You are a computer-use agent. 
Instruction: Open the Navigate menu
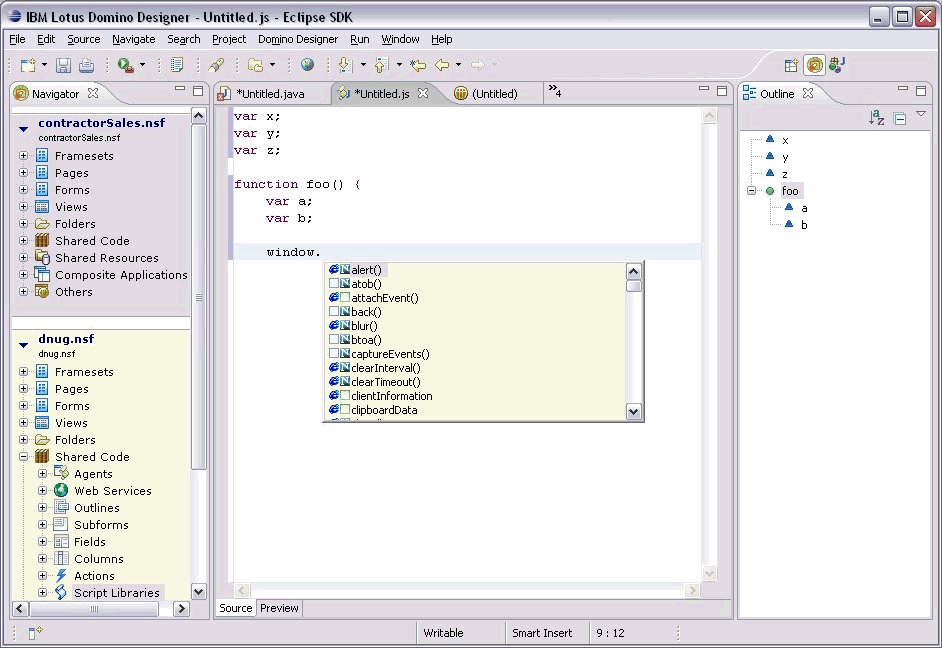(133, 39)
